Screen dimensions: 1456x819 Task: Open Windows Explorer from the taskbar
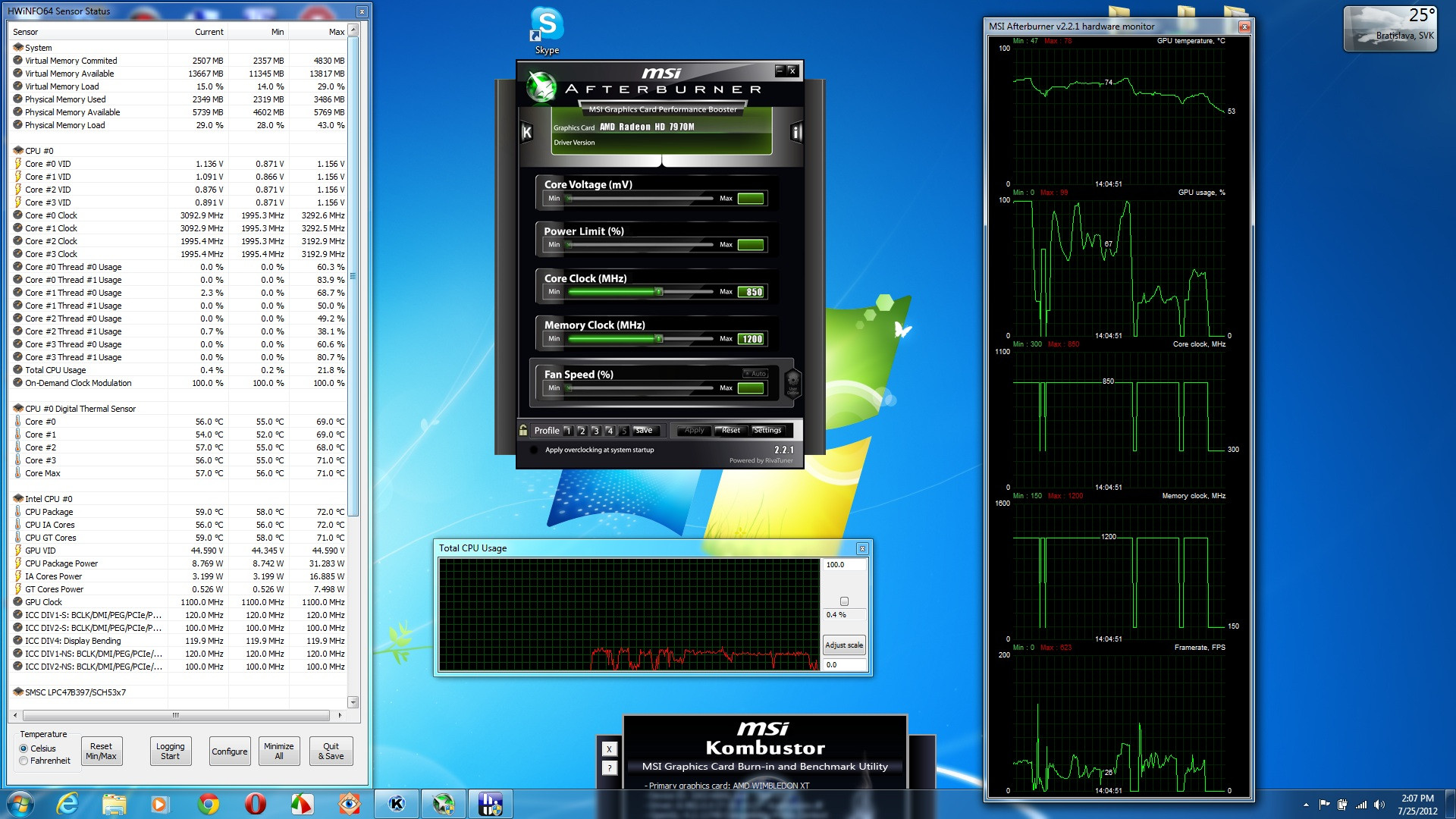click(115, 804)
